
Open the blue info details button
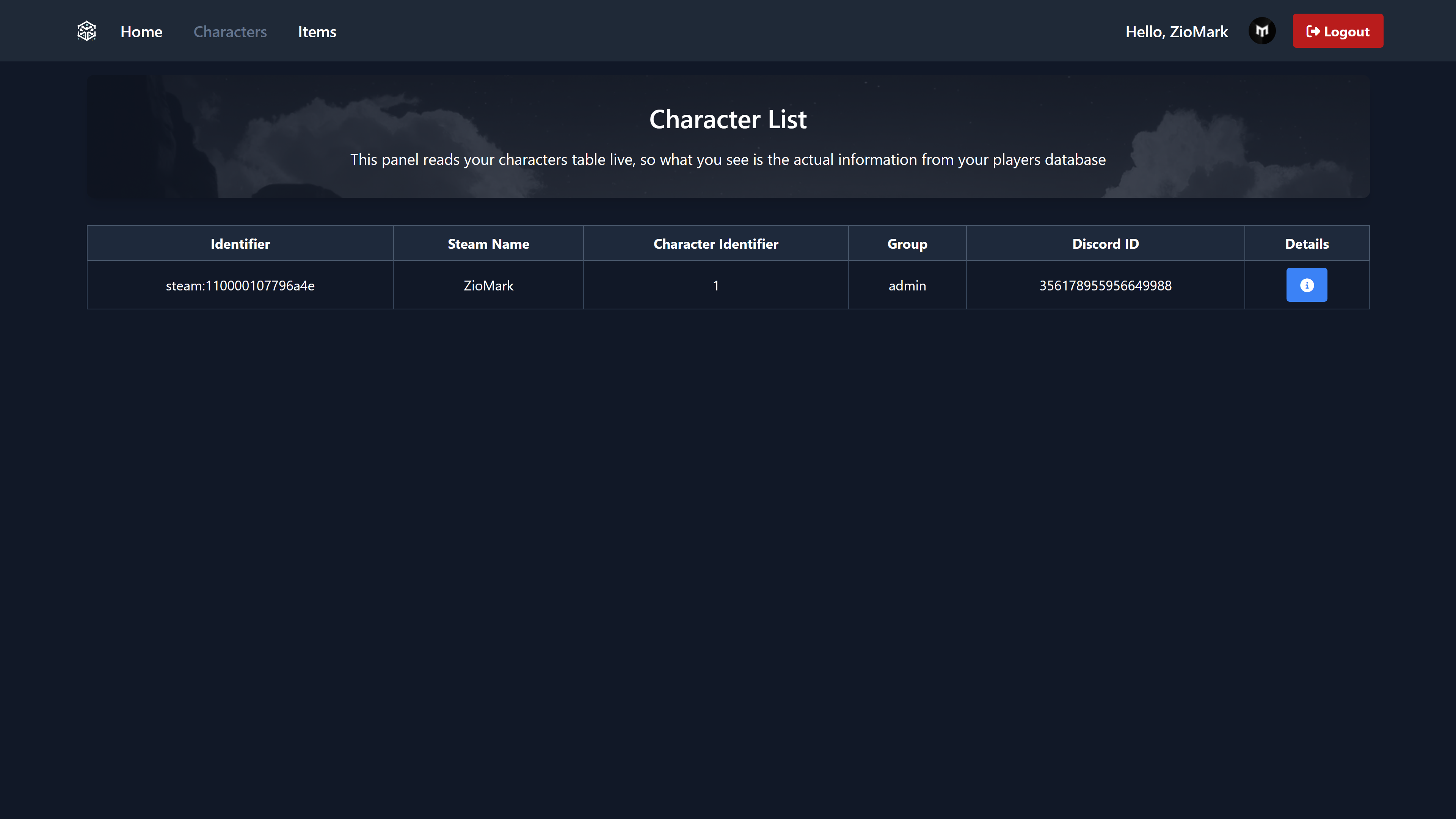[x=1306, y=285]
